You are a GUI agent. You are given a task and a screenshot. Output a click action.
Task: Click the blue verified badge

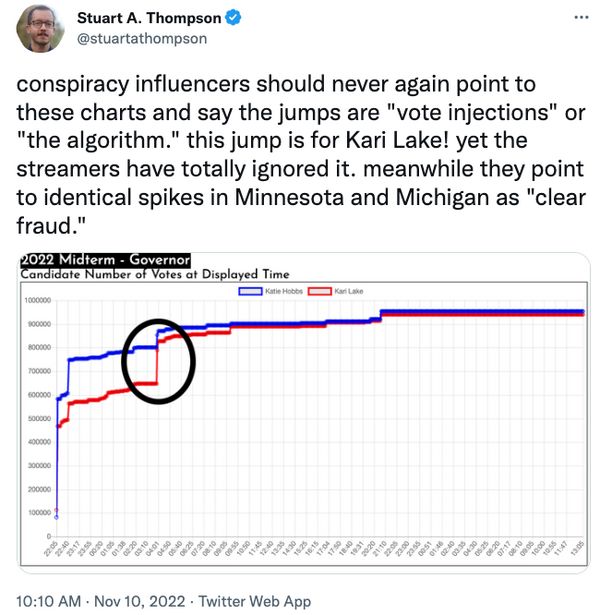click(x=233, y=18)
